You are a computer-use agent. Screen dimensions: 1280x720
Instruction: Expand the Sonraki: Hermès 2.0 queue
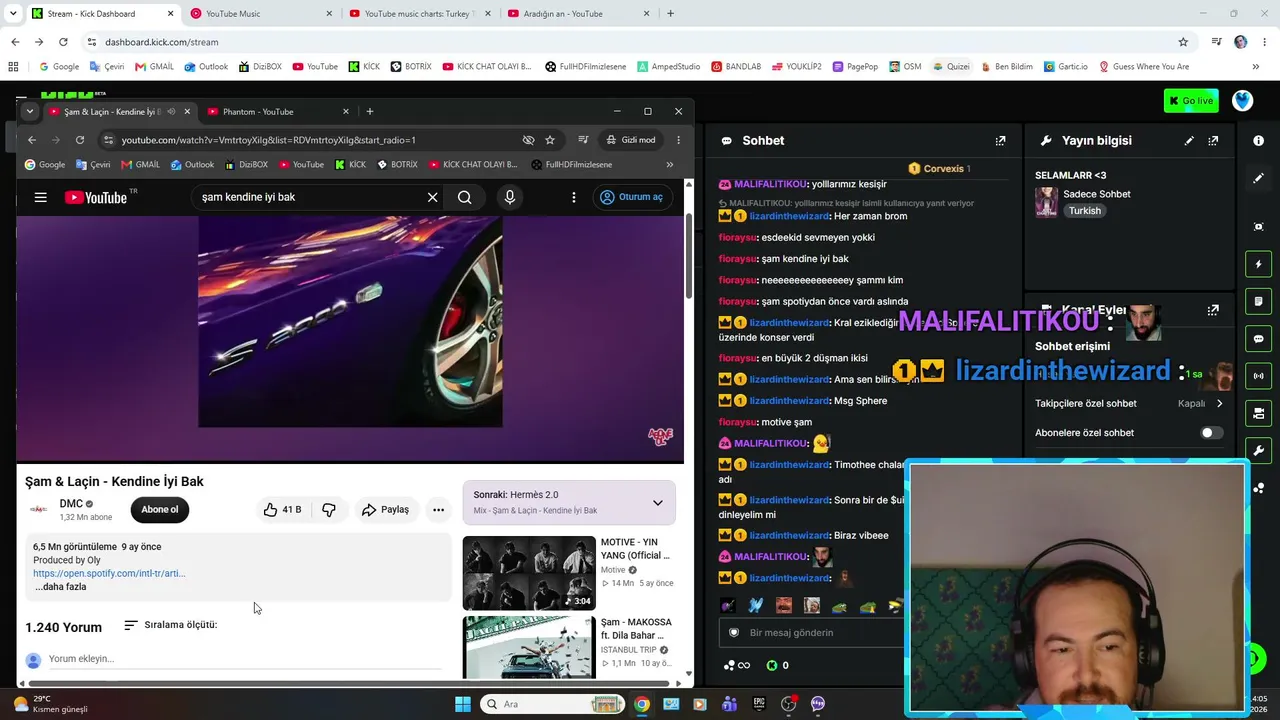pyautogui.click(x=657, y=503)
